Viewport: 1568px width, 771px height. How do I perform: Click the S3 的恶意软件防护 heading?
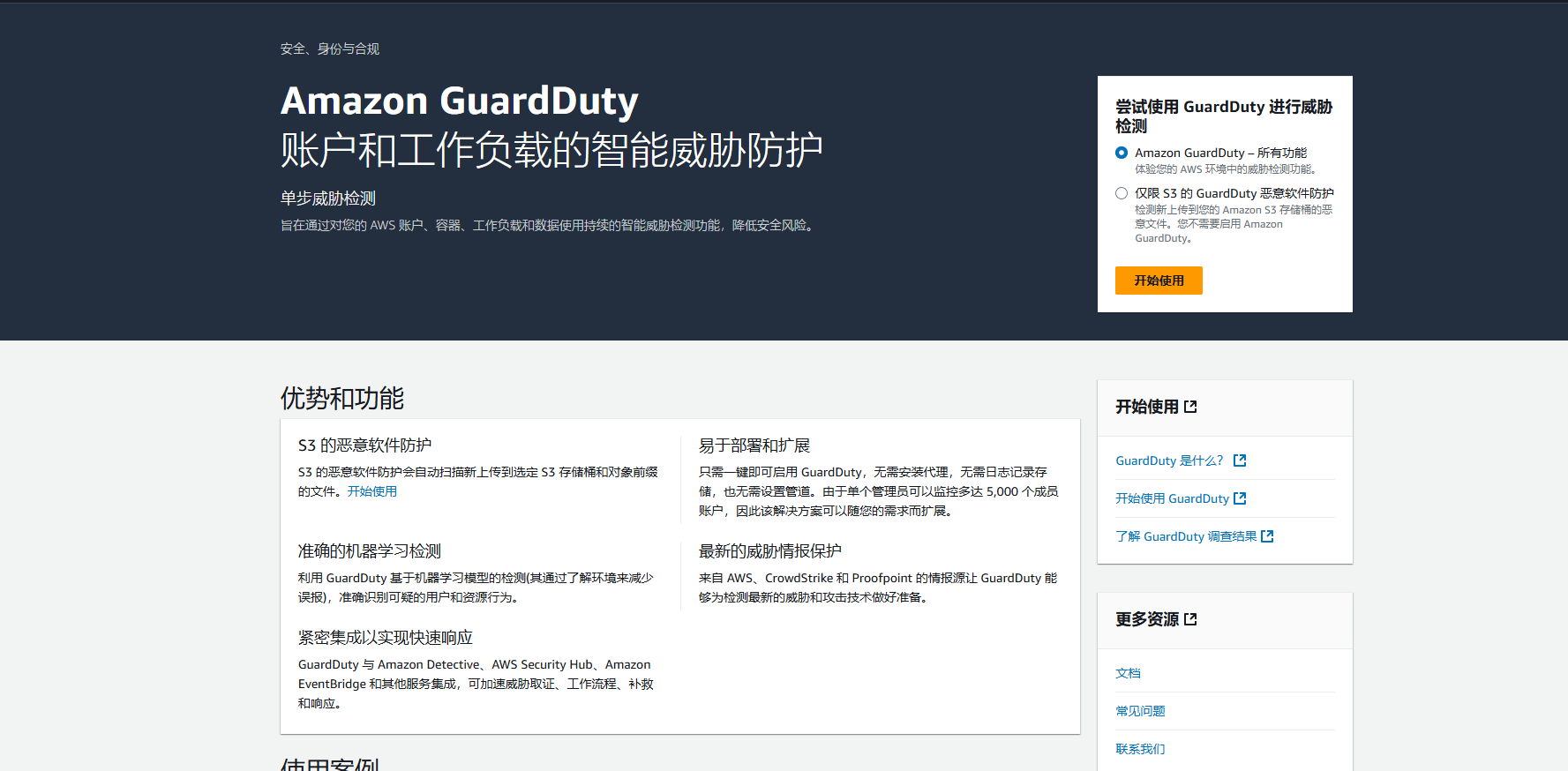[x=364, y=445]
